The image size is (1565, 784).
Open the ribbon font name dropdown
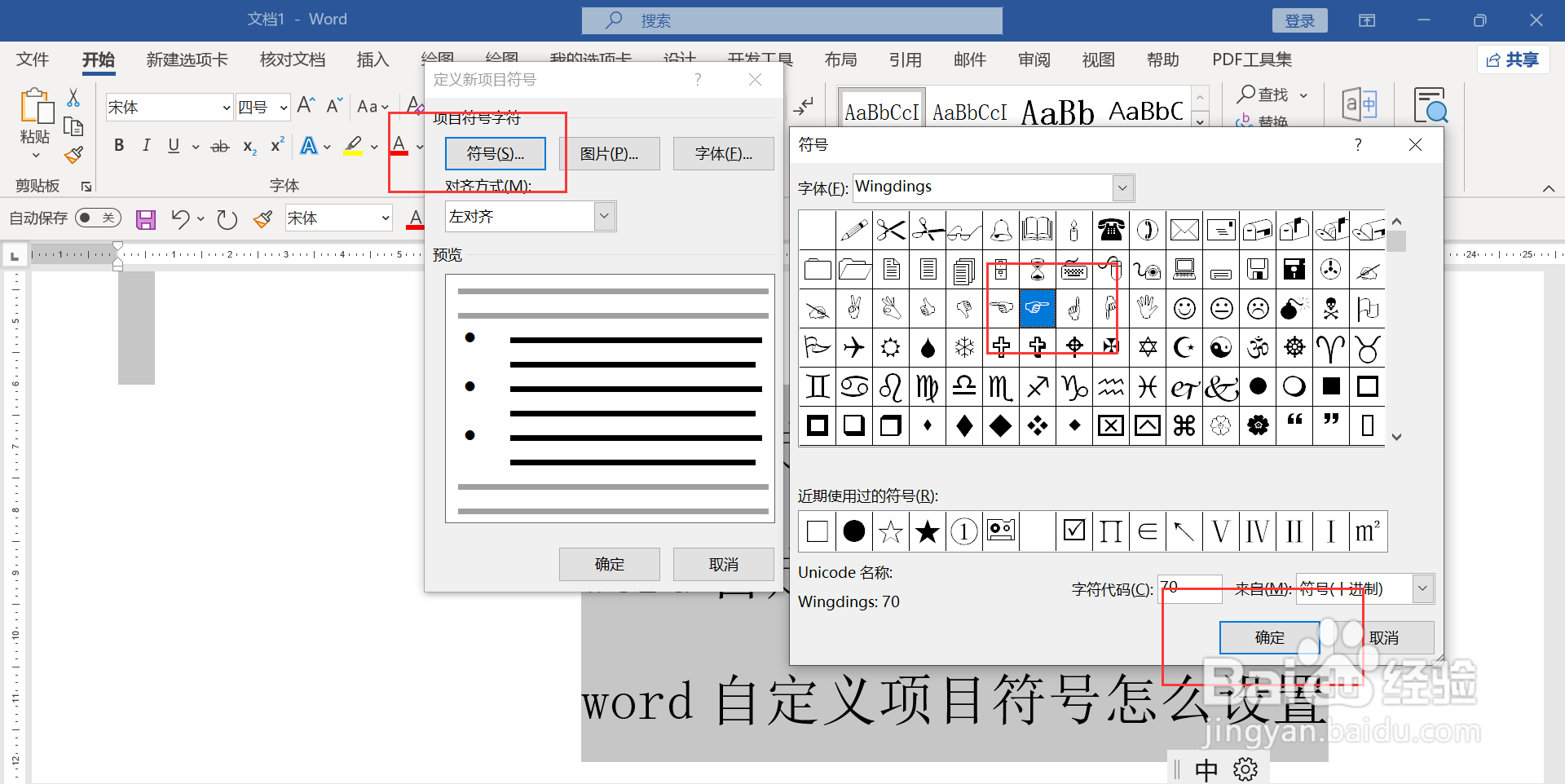[226, 108]
